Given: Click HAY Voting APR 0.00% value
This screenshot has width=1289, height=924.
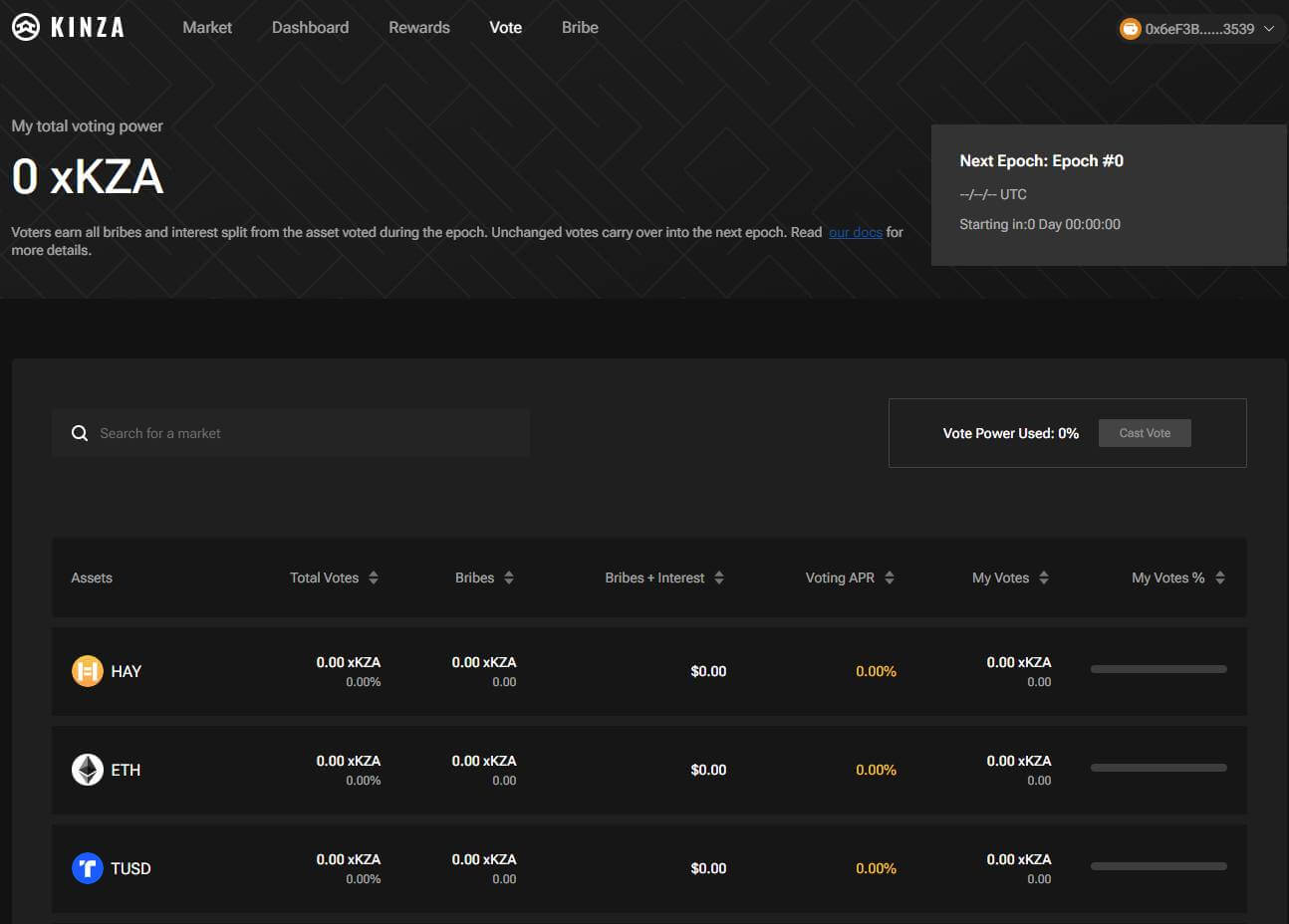Looking at the screenshot, I should coord(876,671).
